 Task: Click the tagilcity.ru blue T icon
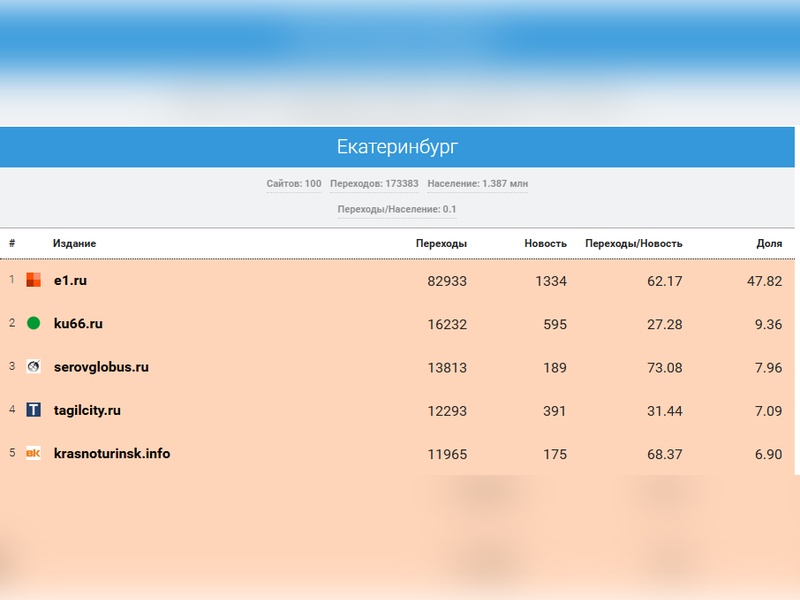(x=33, y=410)
